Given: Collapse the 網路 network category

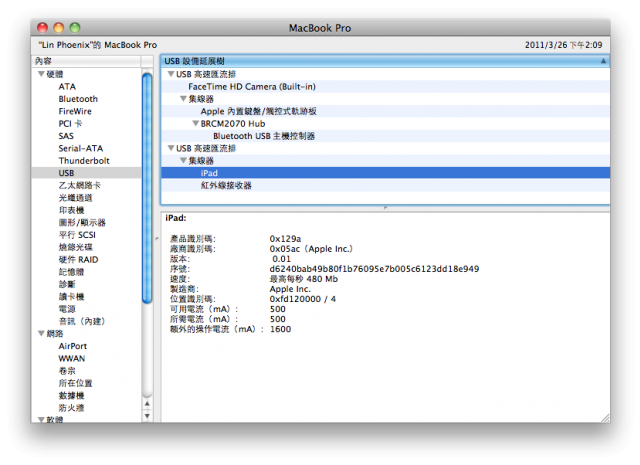Looking at the screenshot, I should coord(41,334).
